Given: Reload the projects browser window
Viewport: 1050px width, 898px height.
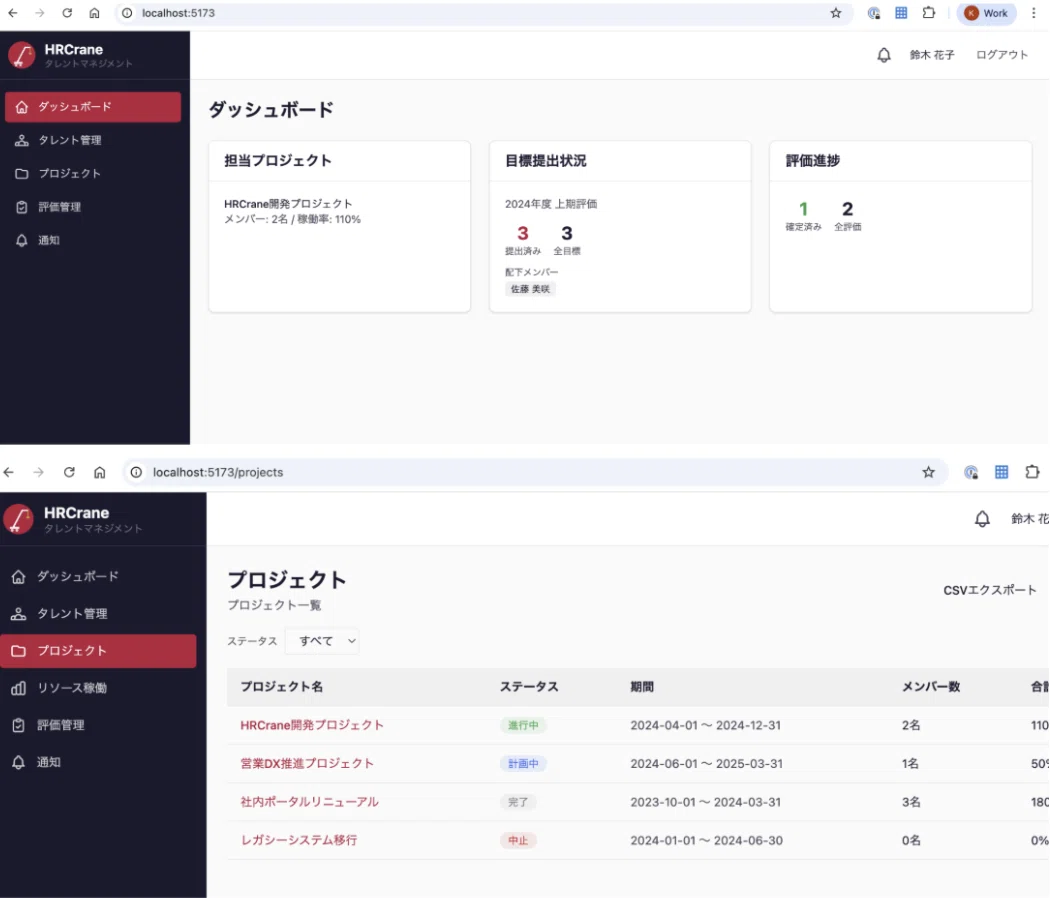Looking at the screenshot, I should (69, 472).
